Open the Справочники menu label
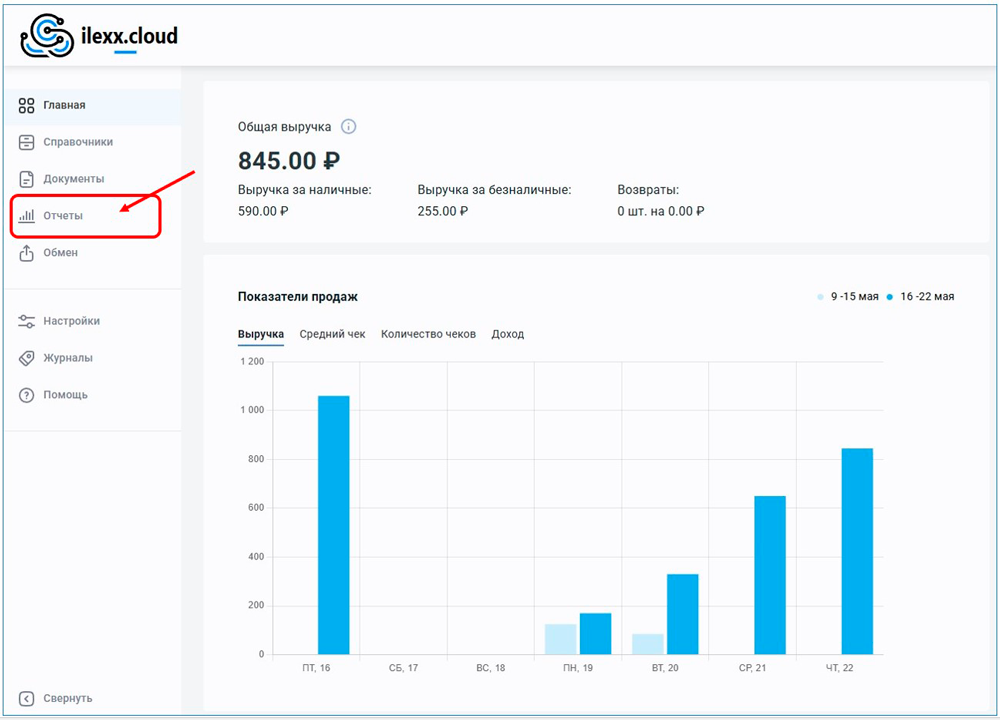 pos(78,143)
